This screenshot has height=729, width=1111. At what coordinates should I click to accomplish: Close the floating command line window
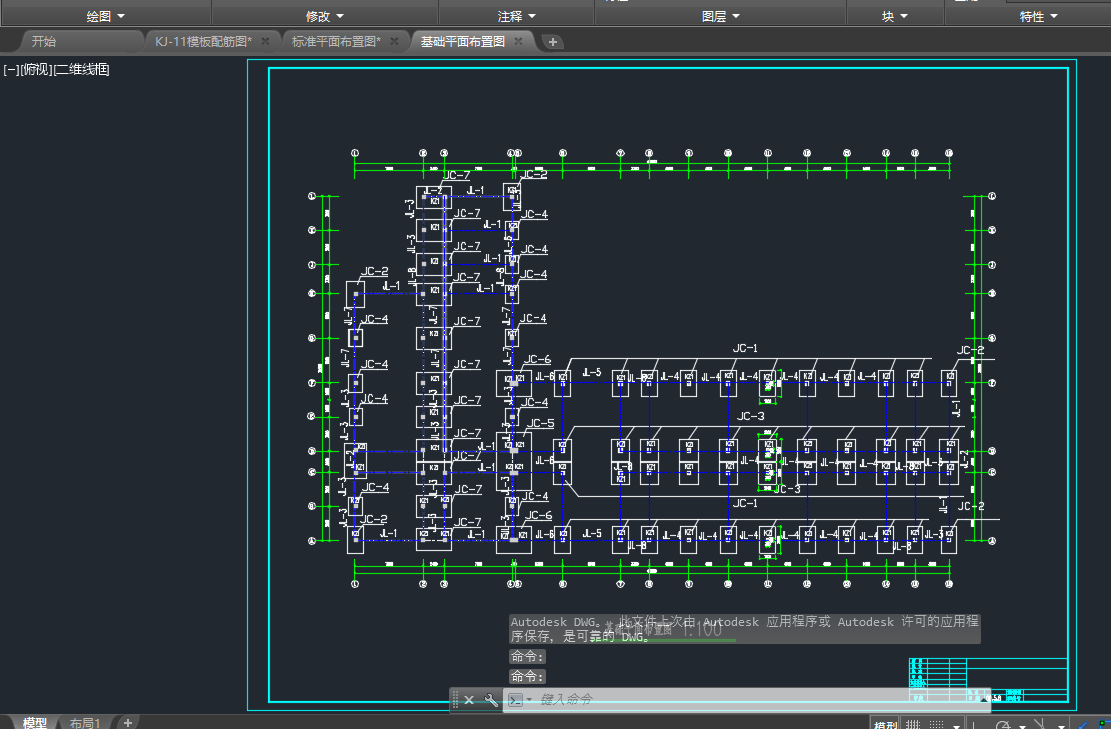coord(468,700)
